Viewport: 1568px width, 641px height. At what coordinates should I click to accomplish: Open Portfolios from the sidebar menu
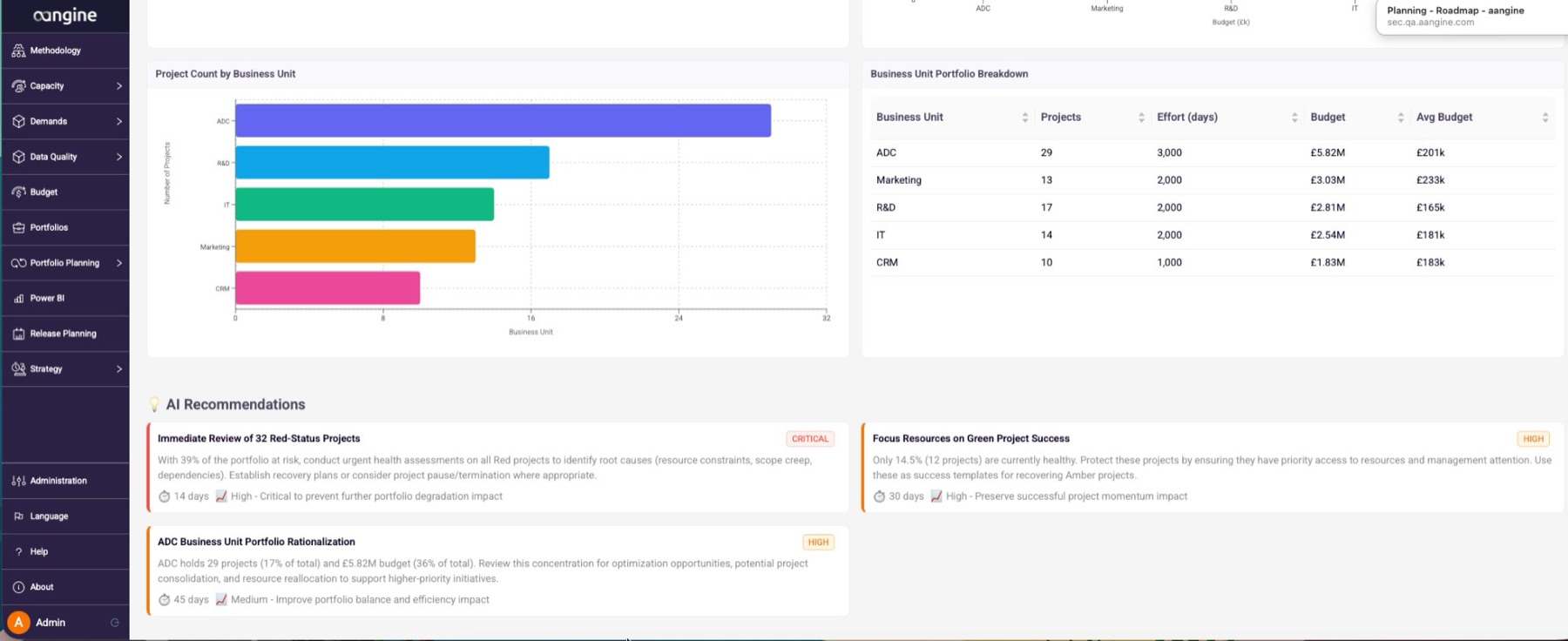(65, 227)
